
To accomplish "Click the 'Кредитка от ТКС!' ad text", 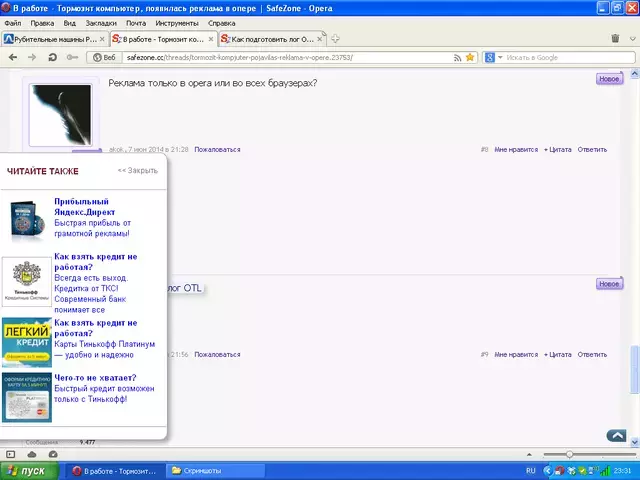I will pyautogui.click(x=86, y=289).
